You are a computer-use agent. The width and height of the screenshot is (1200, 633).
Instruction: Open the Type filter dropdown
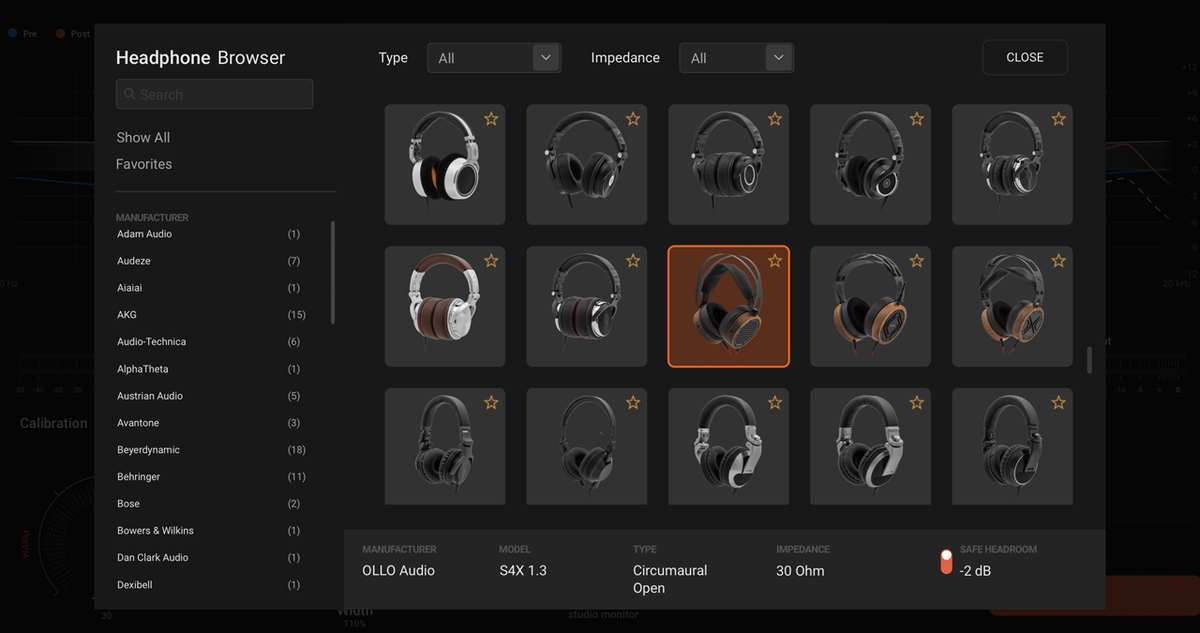click(x=494, y=57)
